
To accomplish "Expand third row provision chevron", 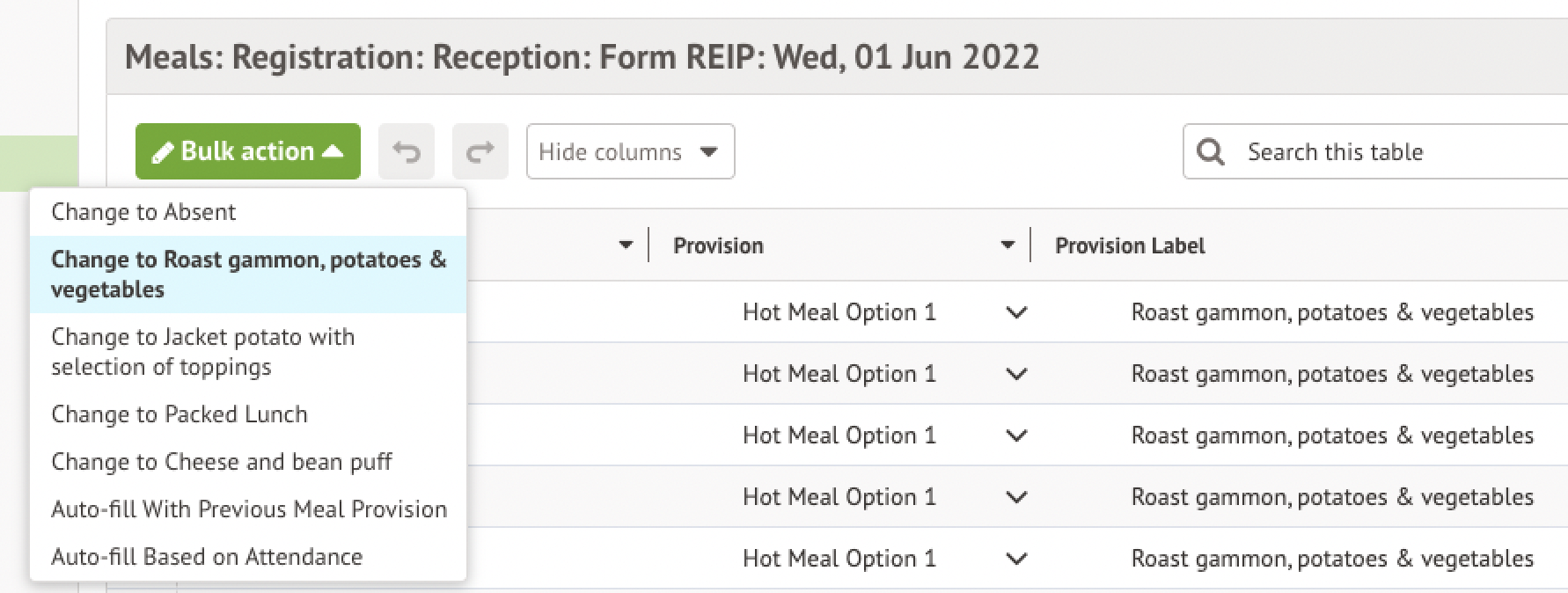I will [x=1016, y=436].
